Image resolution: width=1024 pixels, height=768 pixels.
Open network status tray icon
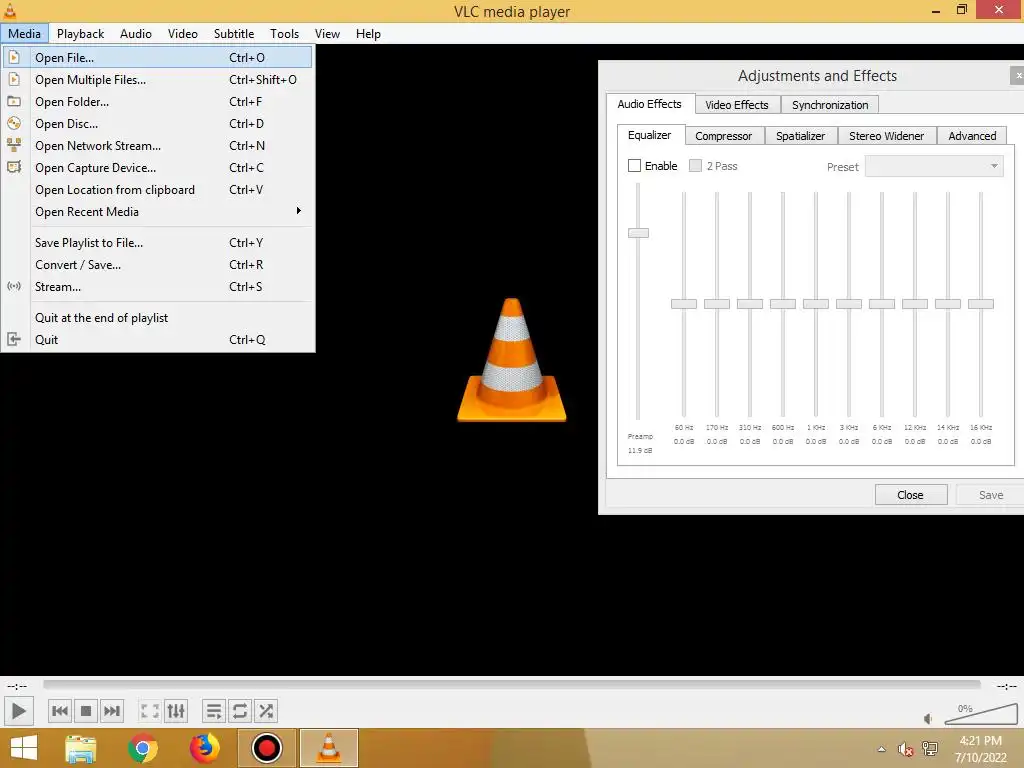coord(929,749)
